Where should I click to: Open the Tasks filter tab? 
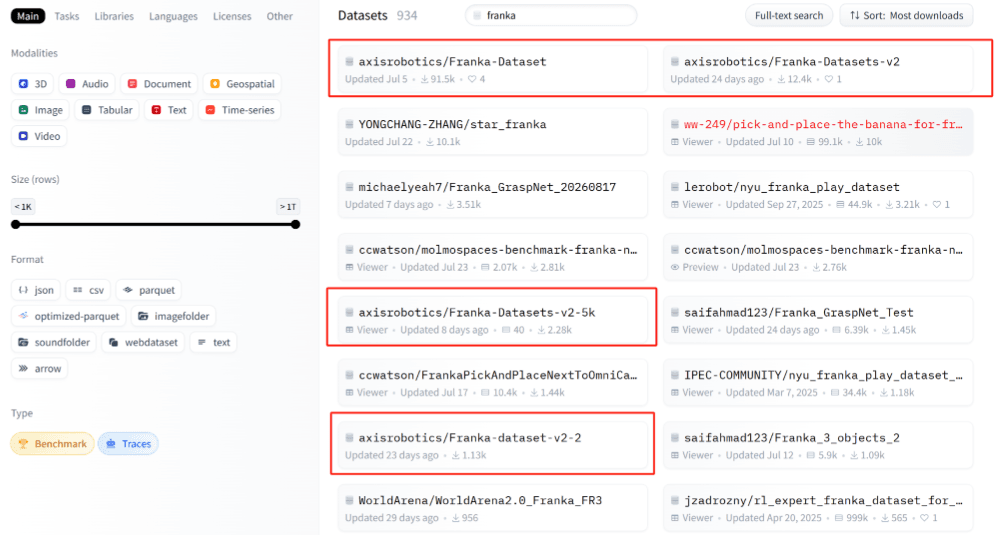pyautogui.click(x=66, y=16)
